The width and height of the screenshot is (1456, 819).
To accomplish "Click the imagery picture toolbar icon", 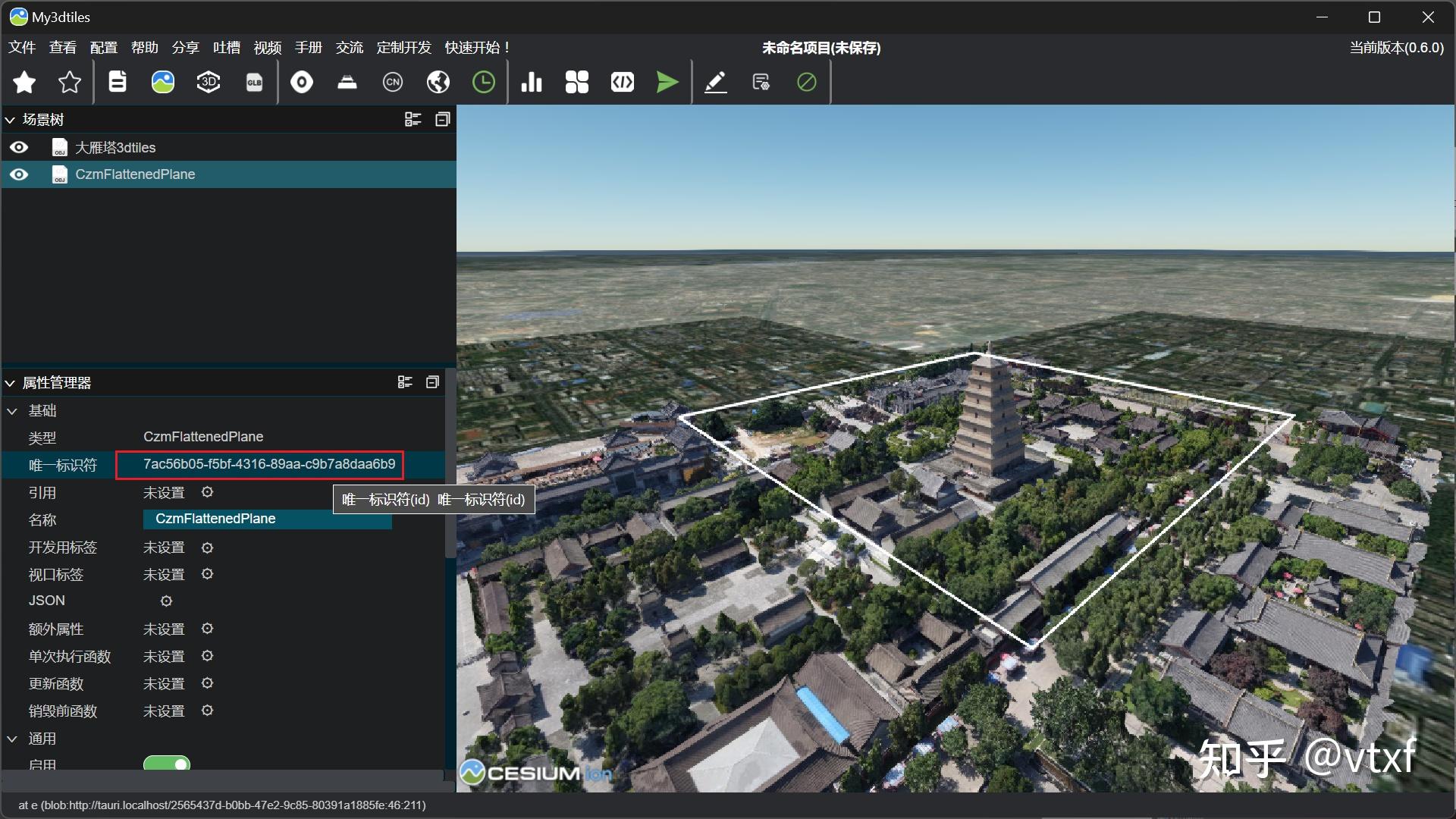I will coord(163,82).
